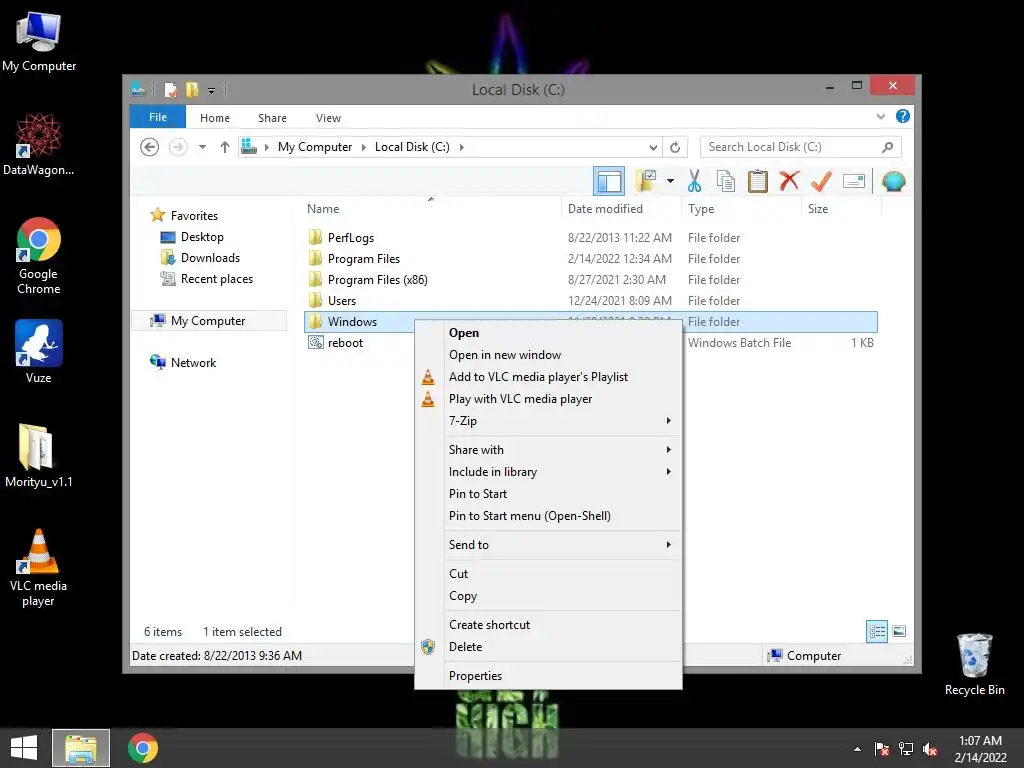Choose Create shortcut in context menu
Image resolution: width=1024 pixels, height=768 pixels.
(x=549, y=625)
